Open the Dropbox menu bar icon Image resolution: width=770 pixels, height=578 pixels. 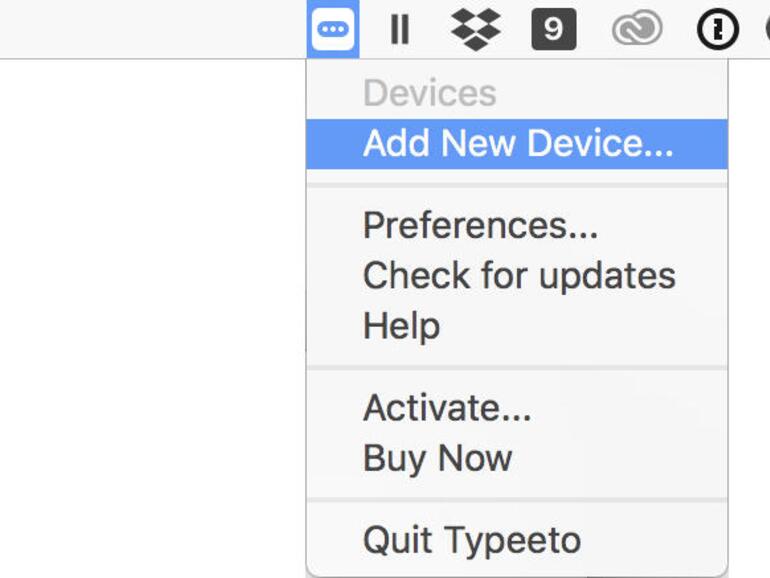[476, 29]
